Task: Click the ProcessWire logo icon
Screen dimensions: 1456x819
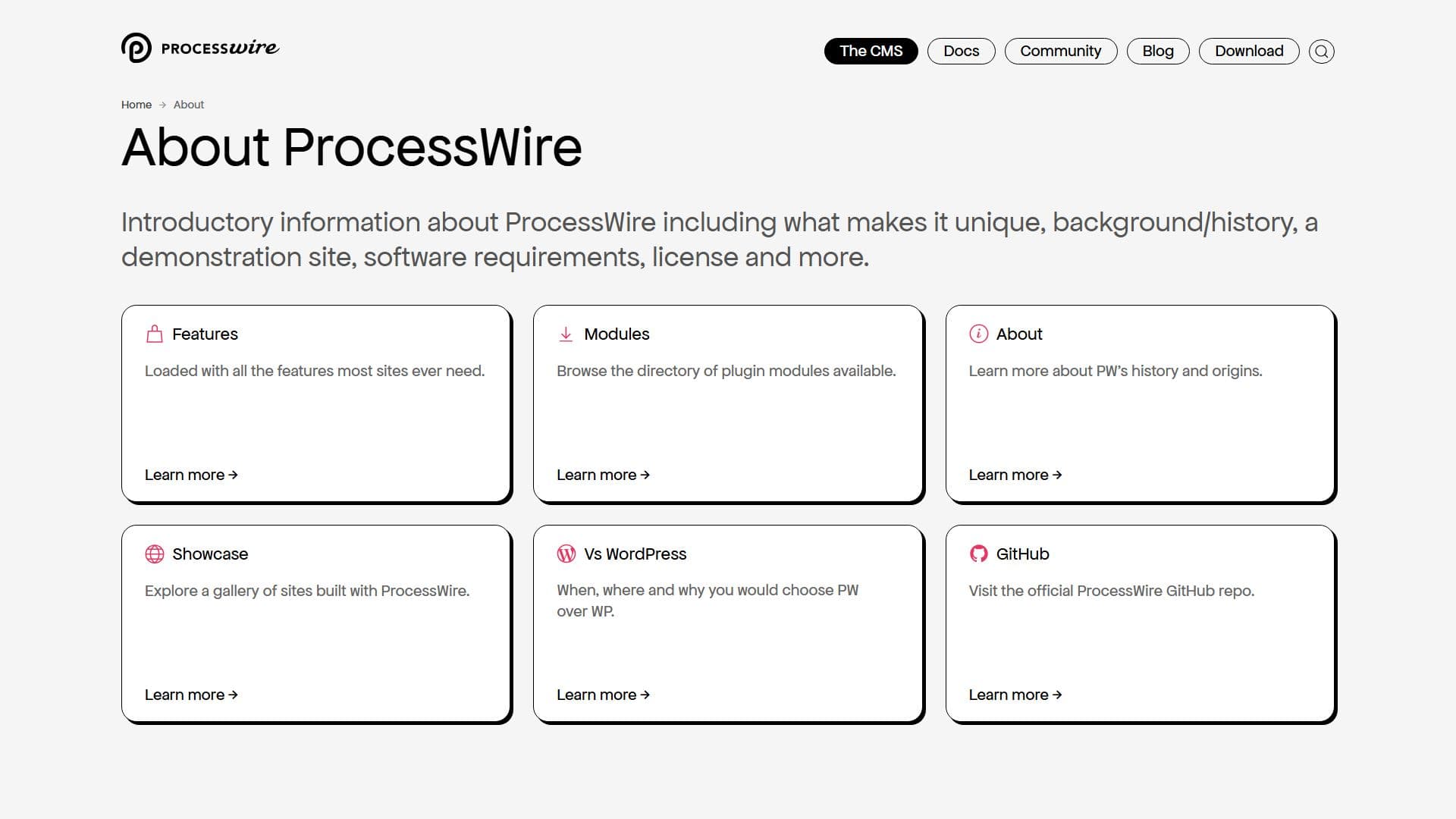Action: tap(136, 48)
